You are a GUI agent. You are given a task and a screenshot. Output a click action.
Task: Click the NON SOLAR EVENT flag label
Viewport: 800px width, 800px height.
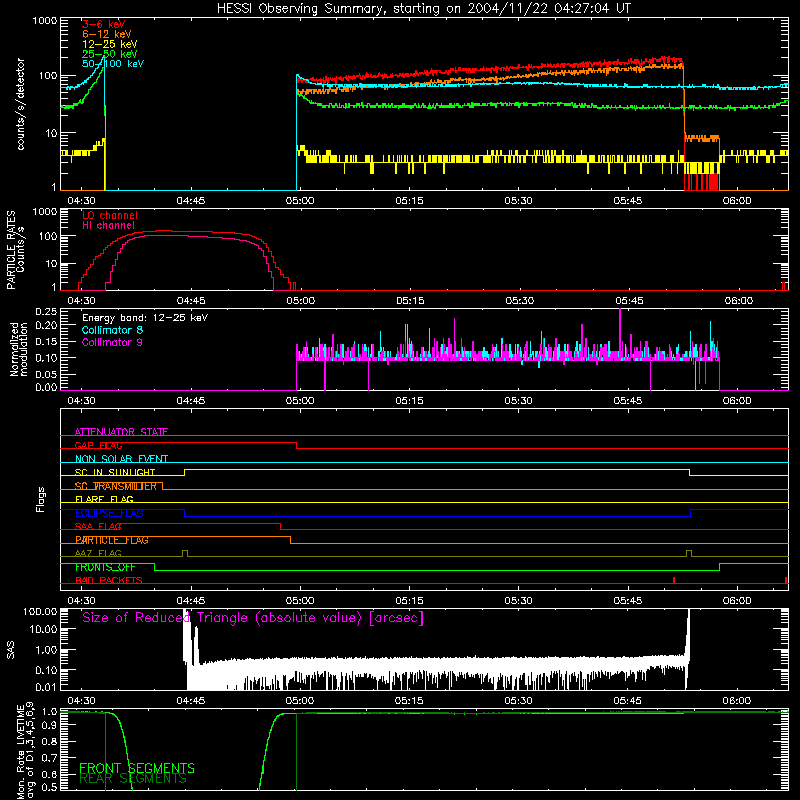coord(121,459)
